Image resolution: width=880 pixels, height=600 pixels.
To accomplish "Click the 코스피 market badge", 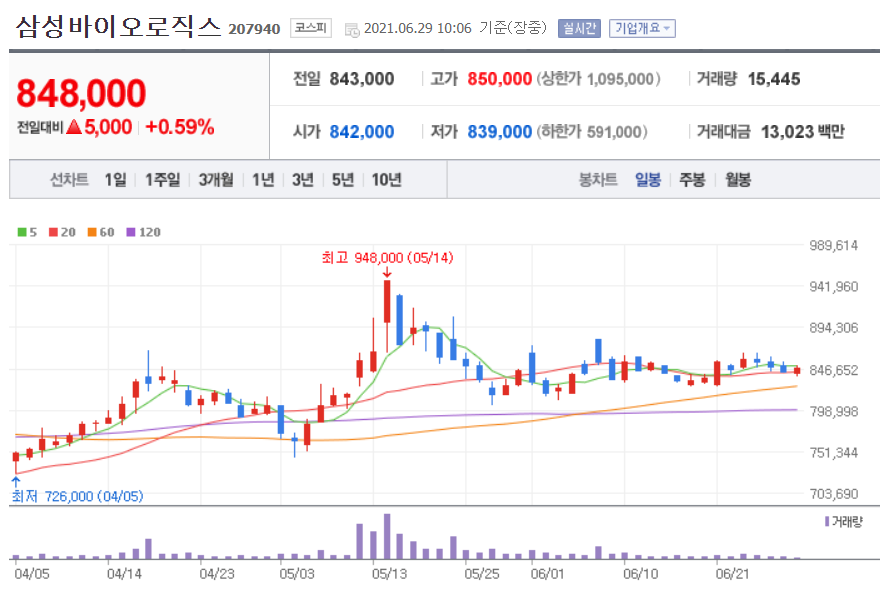I will [x=310, y=28].
